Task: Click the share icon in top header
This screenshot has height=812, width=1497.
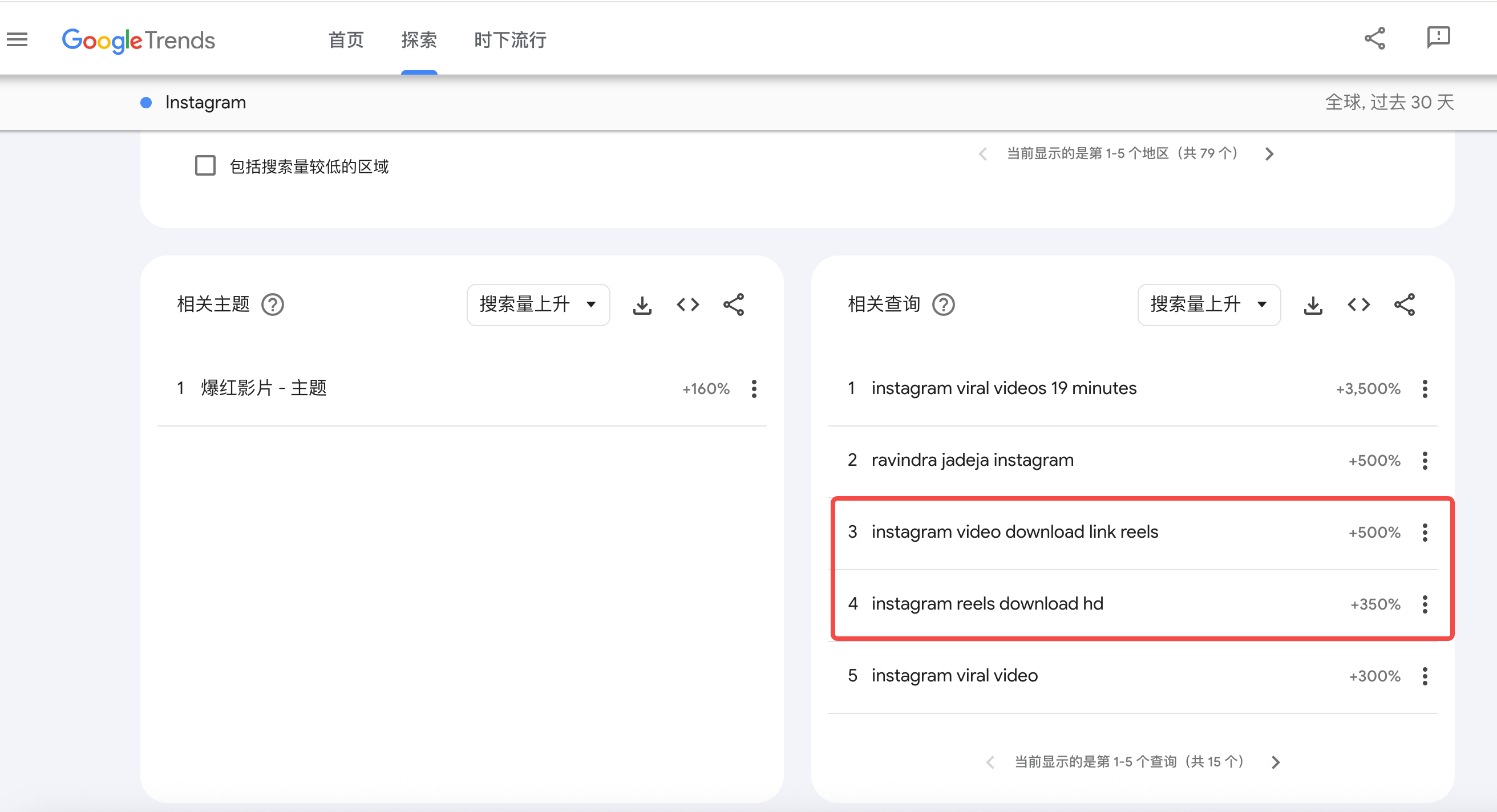Action: [1375, 38]
